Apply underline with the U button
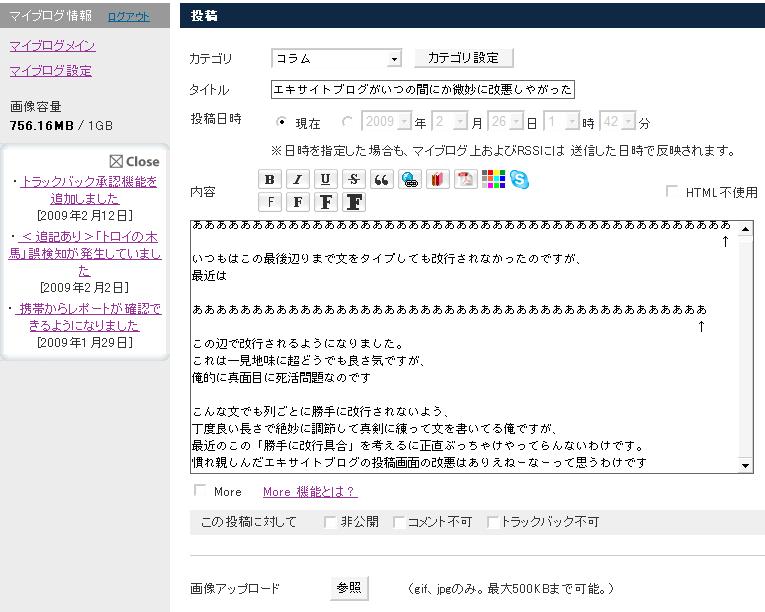 click(325, 180)
